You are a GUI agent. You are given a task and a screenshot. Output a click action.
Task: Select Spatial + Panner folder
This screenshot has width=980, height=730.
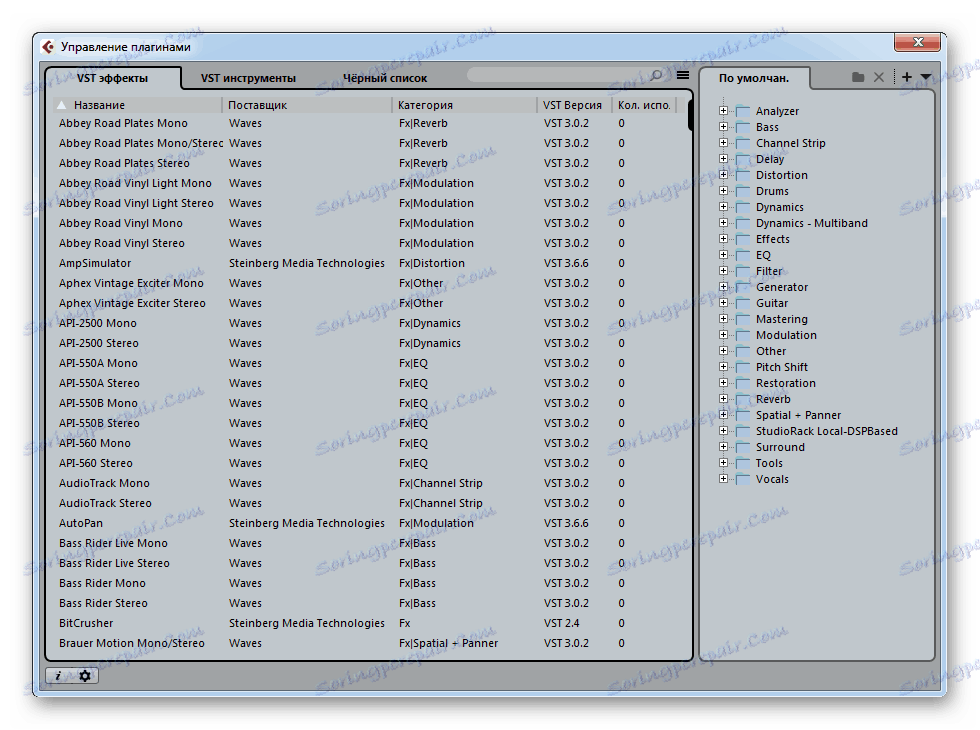click(x=798, y=416)
